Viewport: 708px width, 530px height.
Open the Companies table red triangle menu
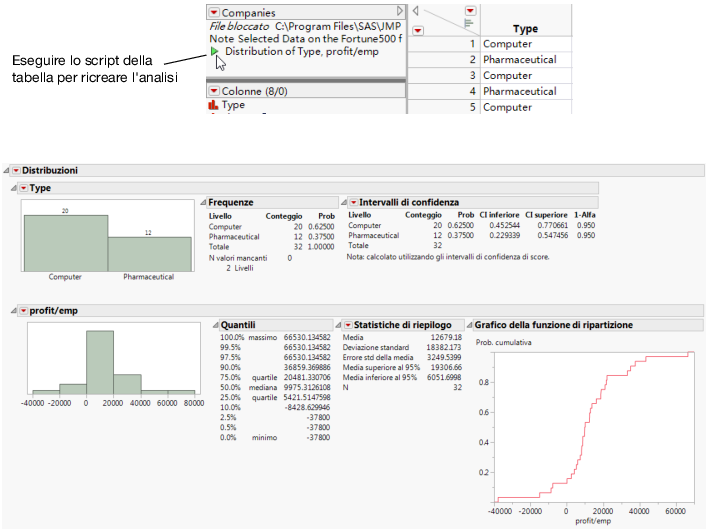[214, 12]
